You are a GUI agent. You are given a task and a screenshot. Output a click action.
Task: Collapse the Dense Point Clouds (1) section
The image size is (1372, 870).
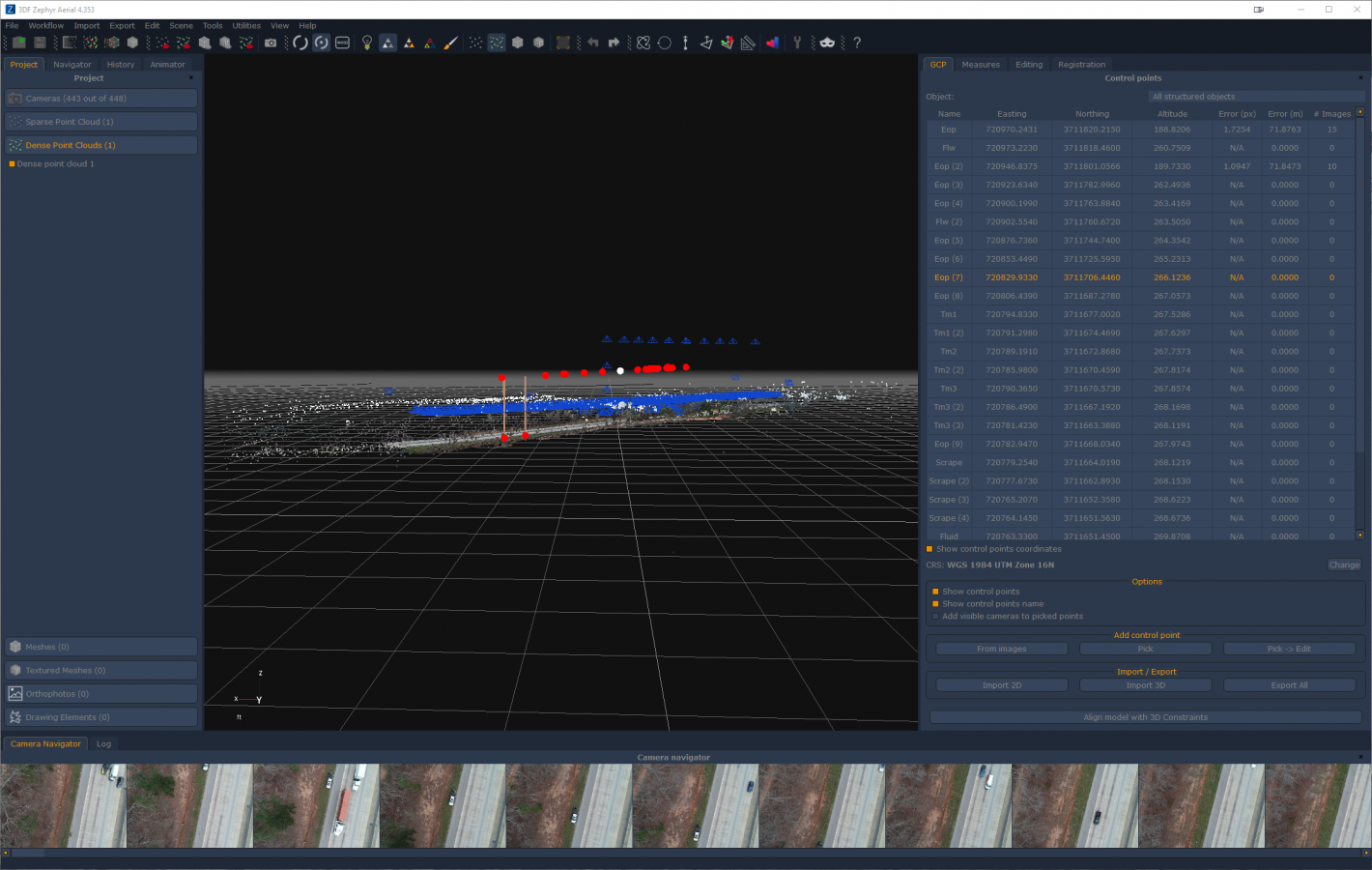(101, 145)
